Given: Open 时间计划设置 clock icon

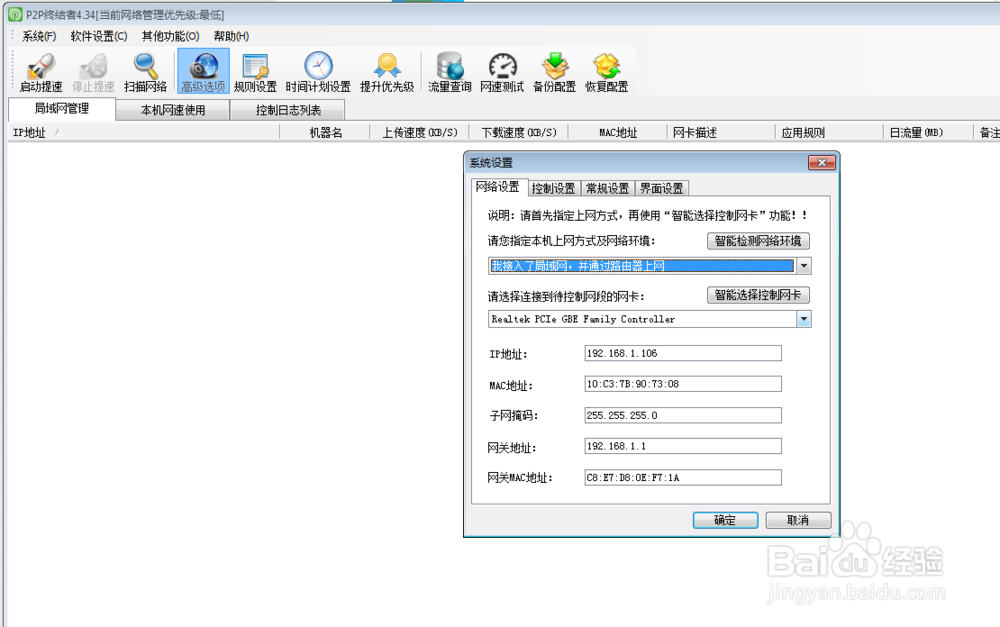Looking at the screenshot, I should tap(318, 70).
